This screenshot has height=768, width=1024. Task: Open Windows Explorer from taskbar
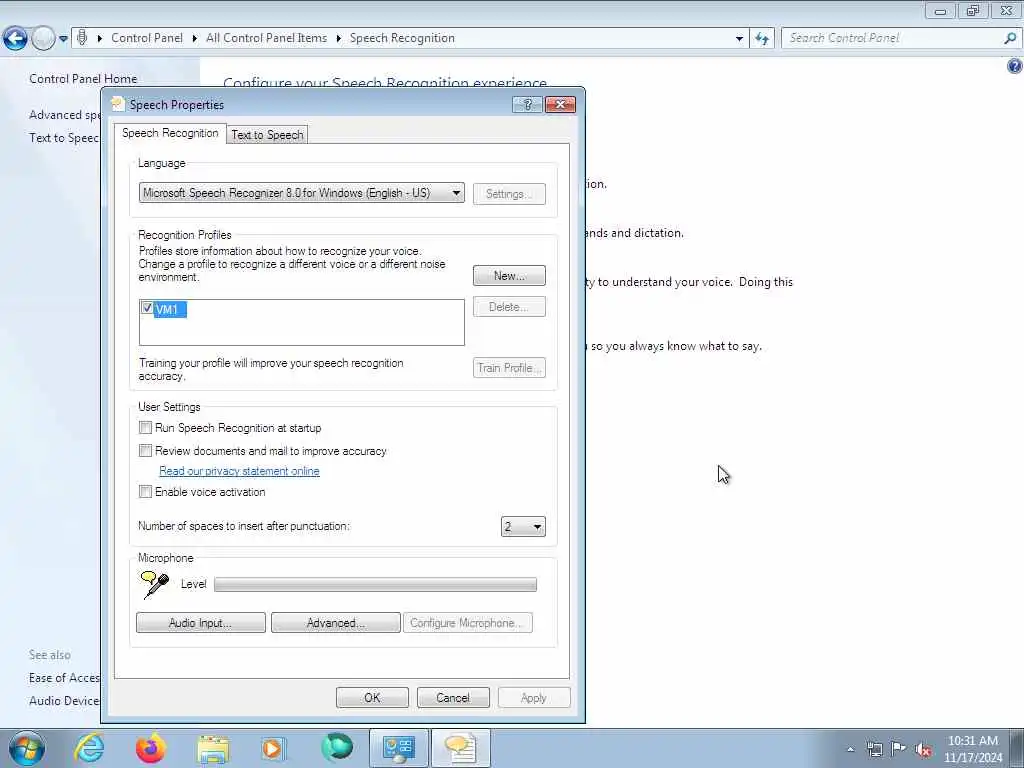tap(213, 748)
